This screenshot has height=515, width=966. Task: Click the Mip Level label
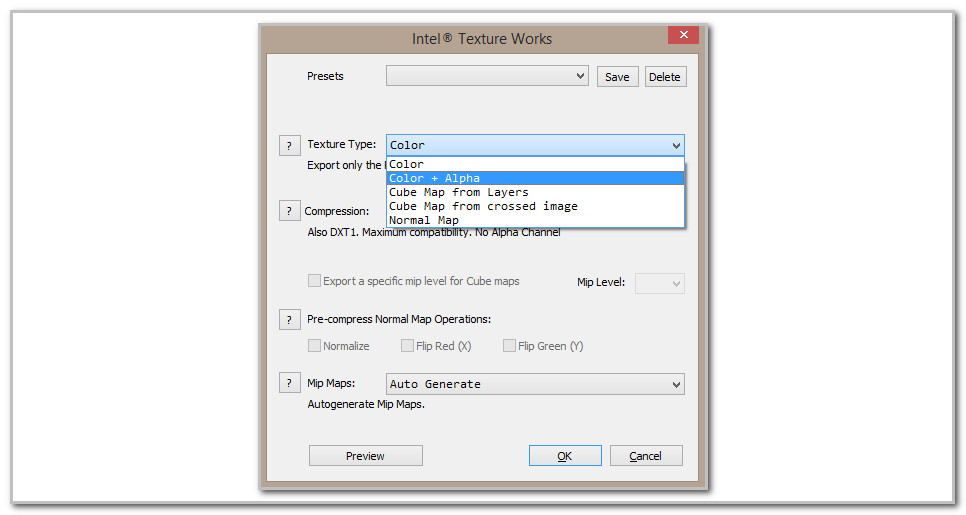pyautogui.click(x=601, y=282)
